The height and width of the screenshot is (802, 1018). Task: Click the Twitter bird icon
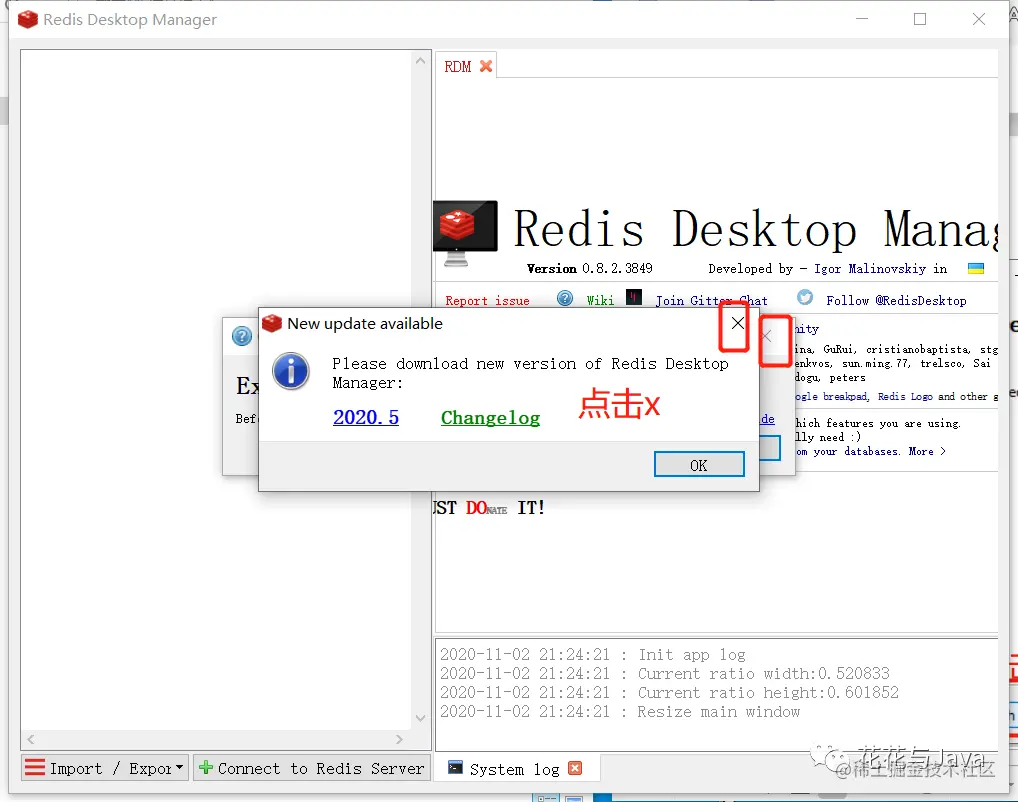[805, 297]
